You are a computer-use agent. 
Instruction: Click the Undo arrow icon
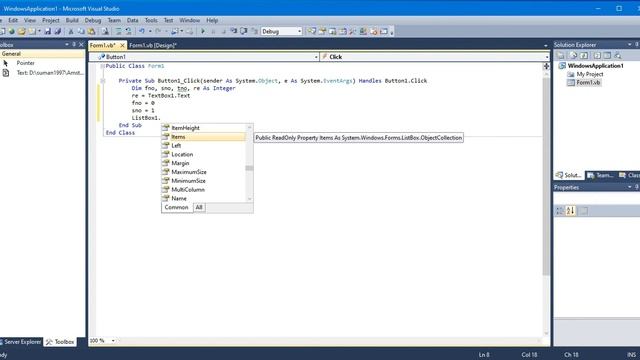pos(142,31)
